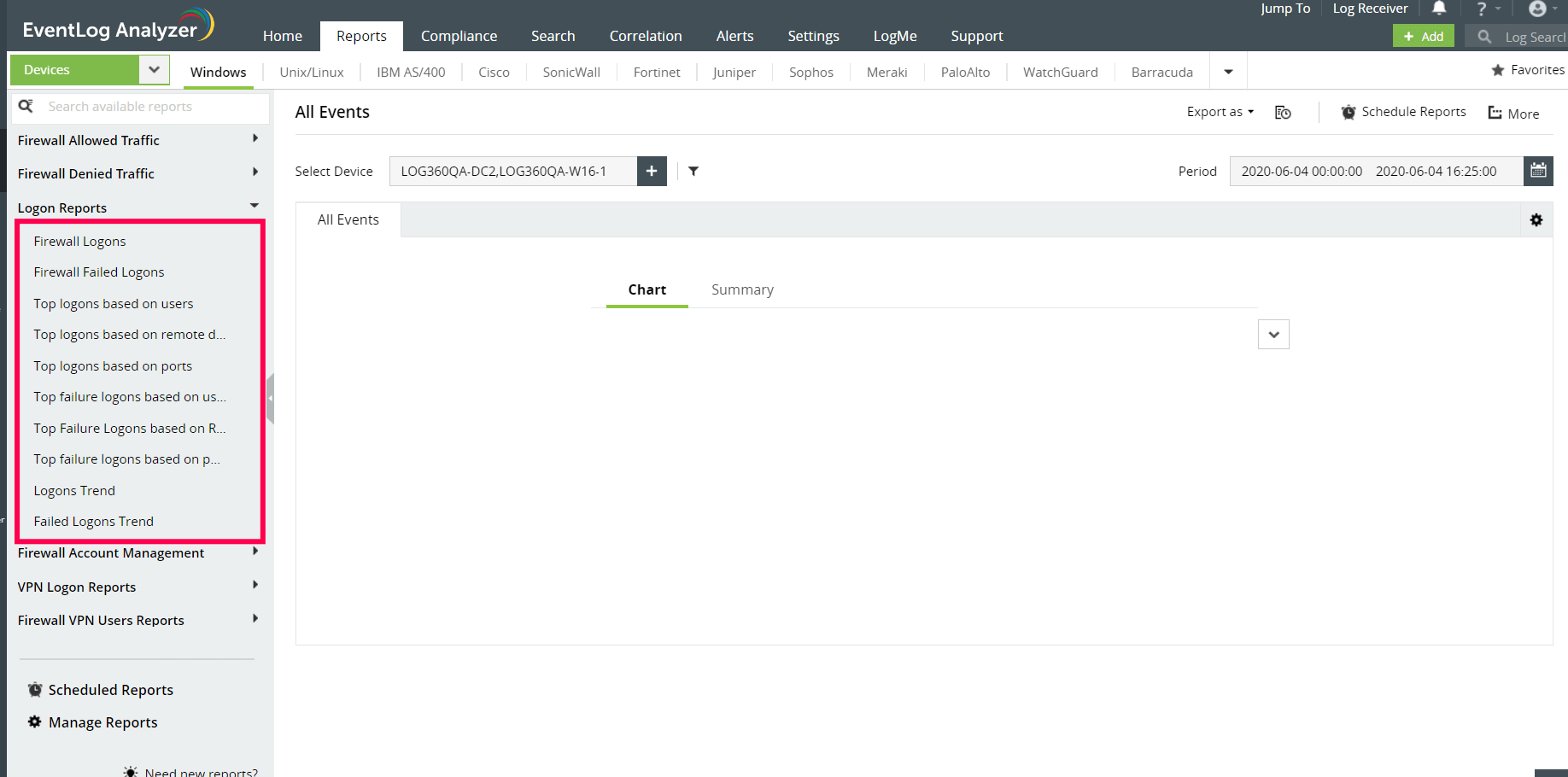Click the Period date range field
Screen dimensions: 1568x777
pyautogui.click(x=1377, y=171)
